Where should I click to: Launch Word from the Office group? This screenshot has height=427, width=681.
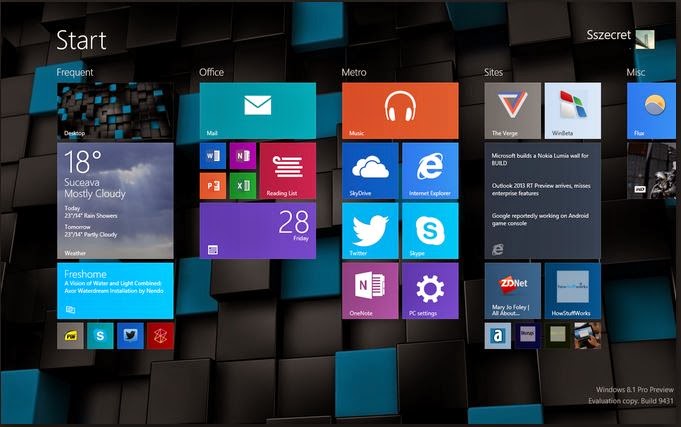click(x=213, y=156)
